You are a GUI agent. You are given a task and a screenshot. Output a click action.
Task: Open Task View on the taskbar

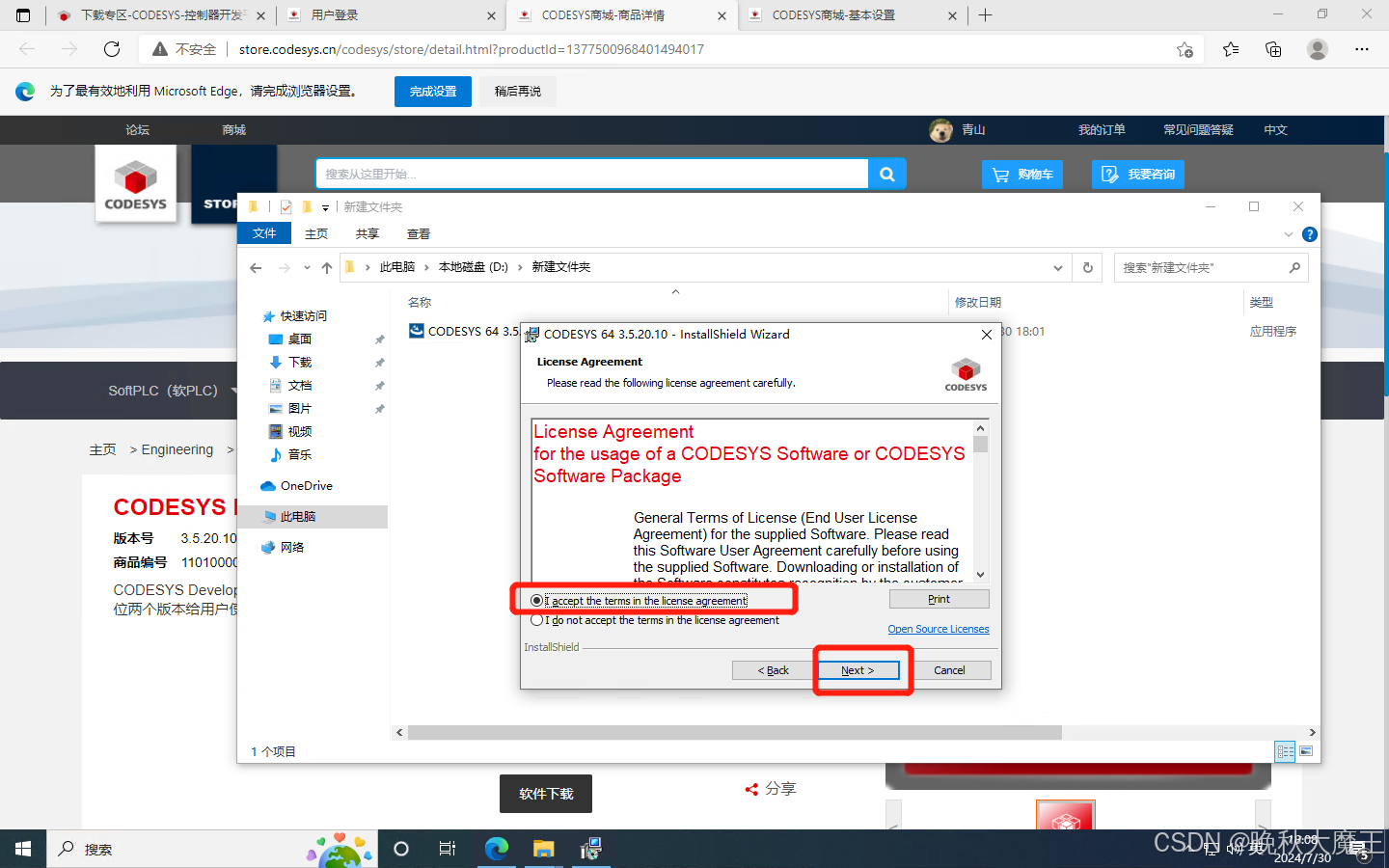tap(448, 849)
